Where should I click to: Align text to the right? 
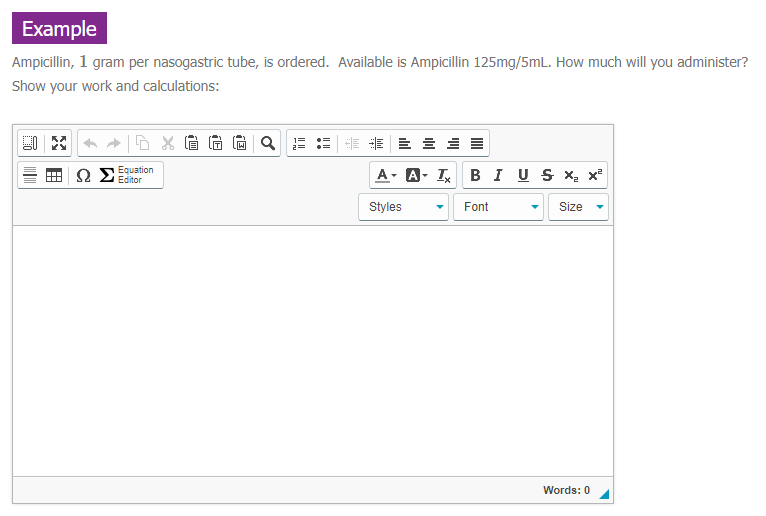pyautogui.click(x=453, y=143)
